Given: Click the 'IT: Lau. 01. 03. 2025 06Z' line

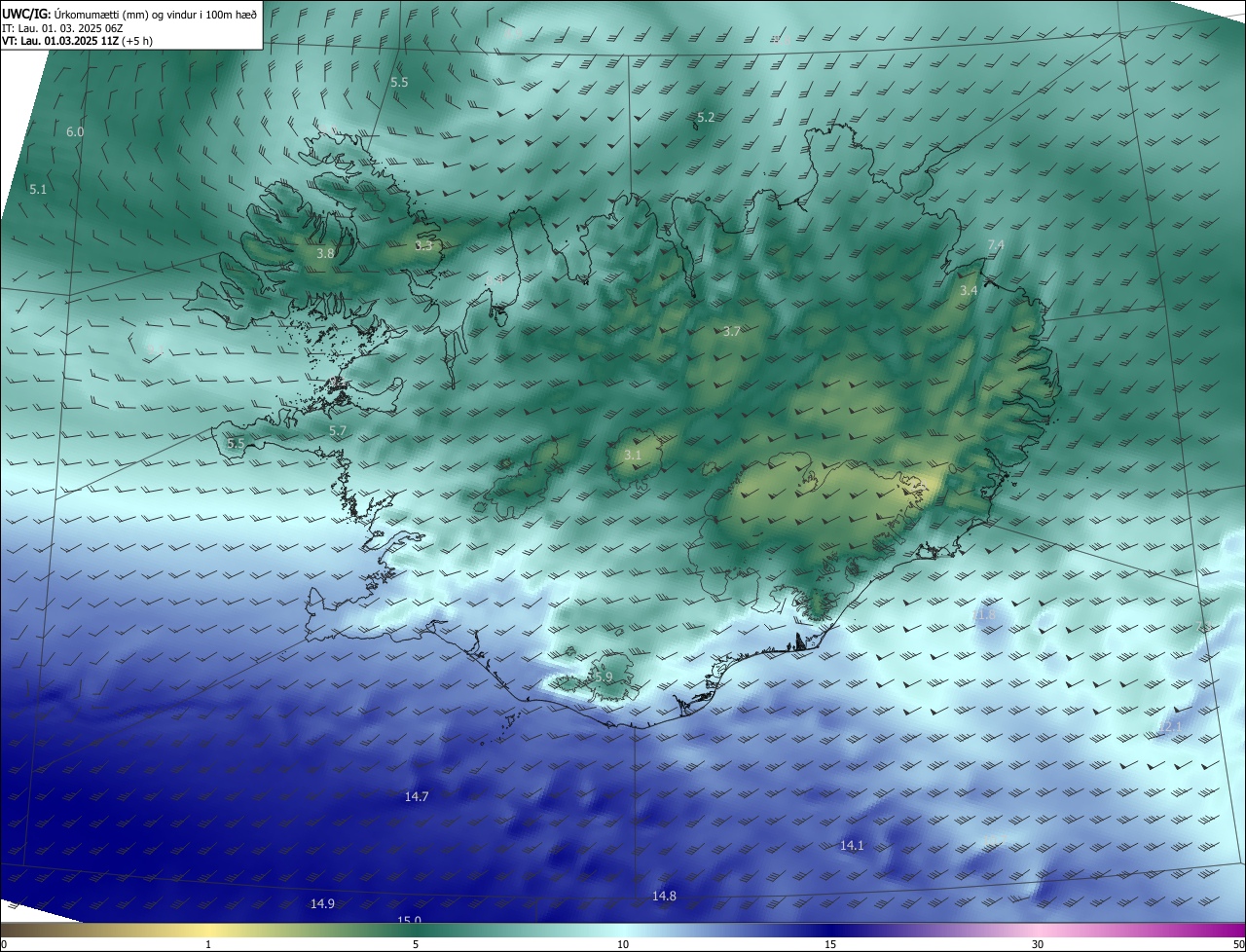Looking at the screenshot, I should pos(62,27).
